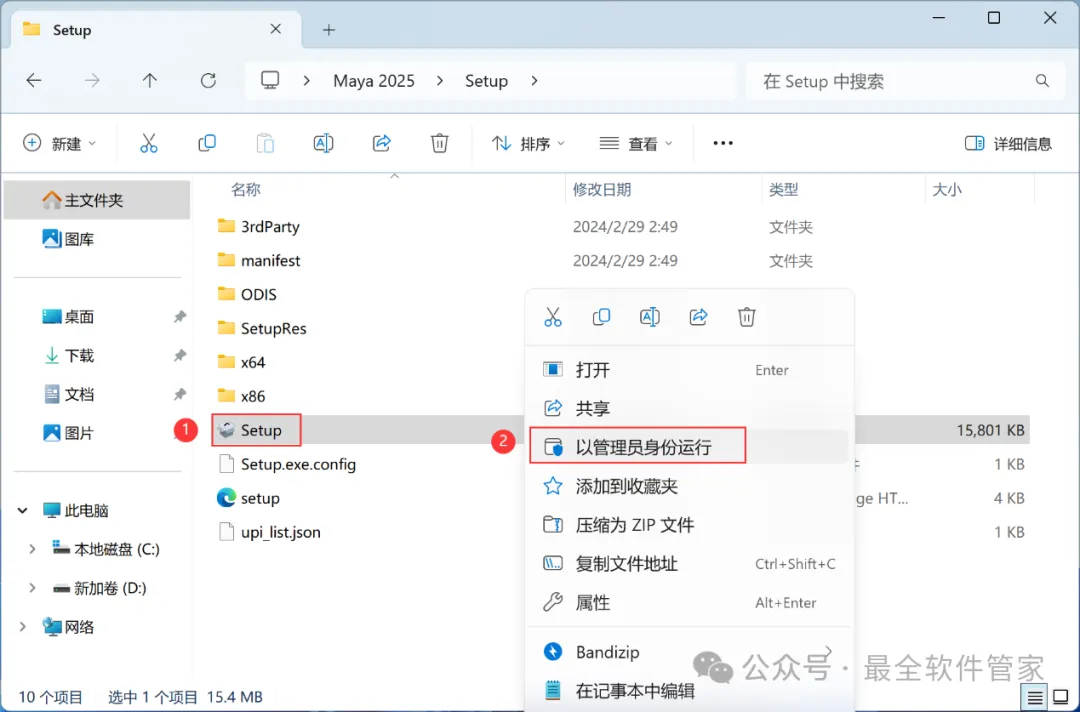The width and height of the screenshot is (1080, 712).
Task: Choose 添加到收藏夹
Action: [689, 486]
